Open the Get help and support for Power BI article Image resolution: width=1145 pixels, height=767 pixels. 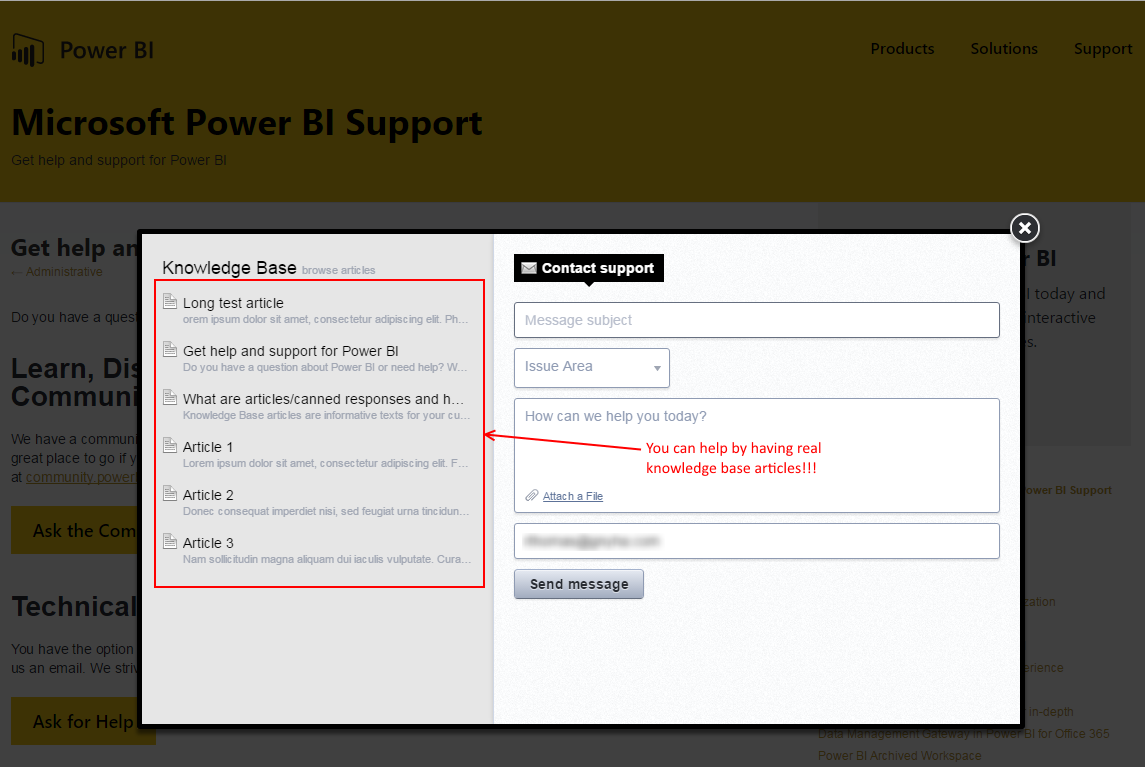(x=291, y=351)
